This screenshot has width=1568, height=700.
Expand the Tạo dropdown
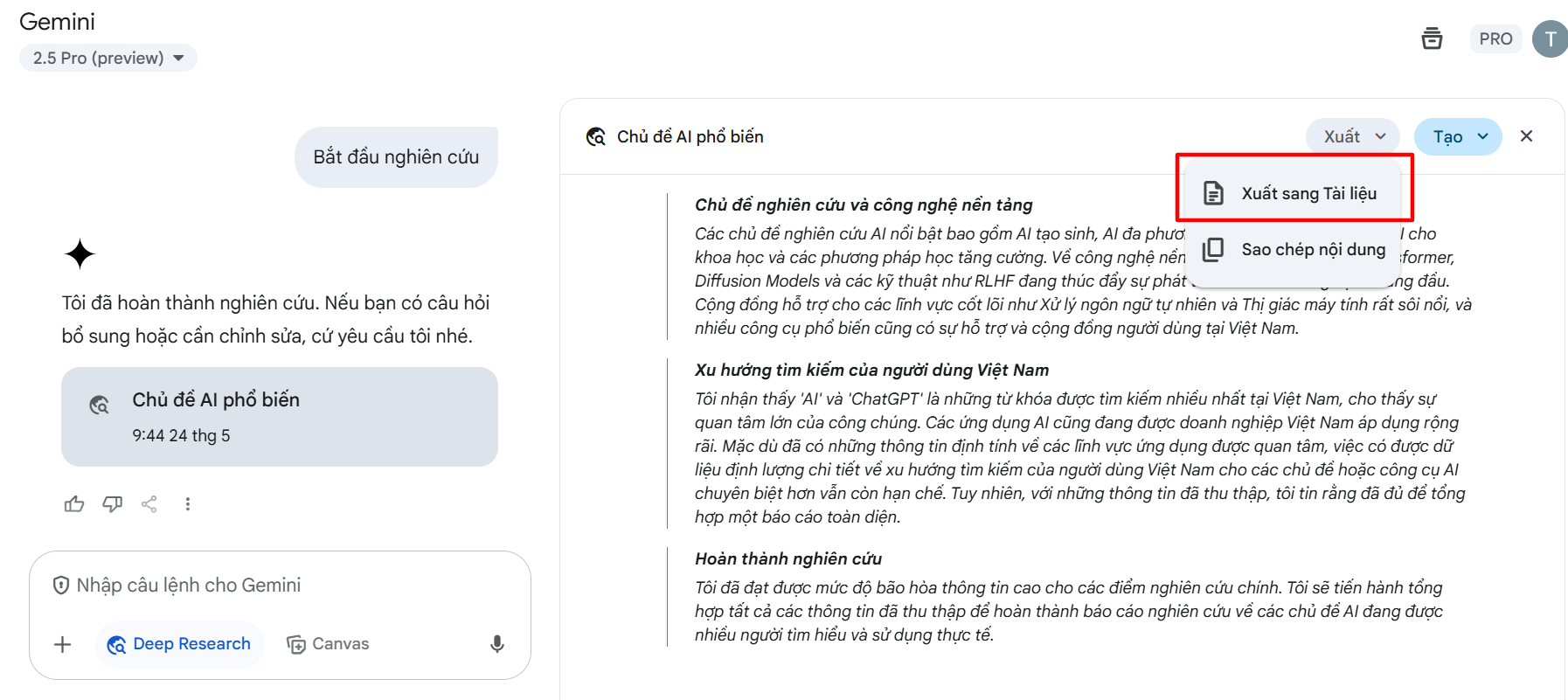pos(1458,136)
